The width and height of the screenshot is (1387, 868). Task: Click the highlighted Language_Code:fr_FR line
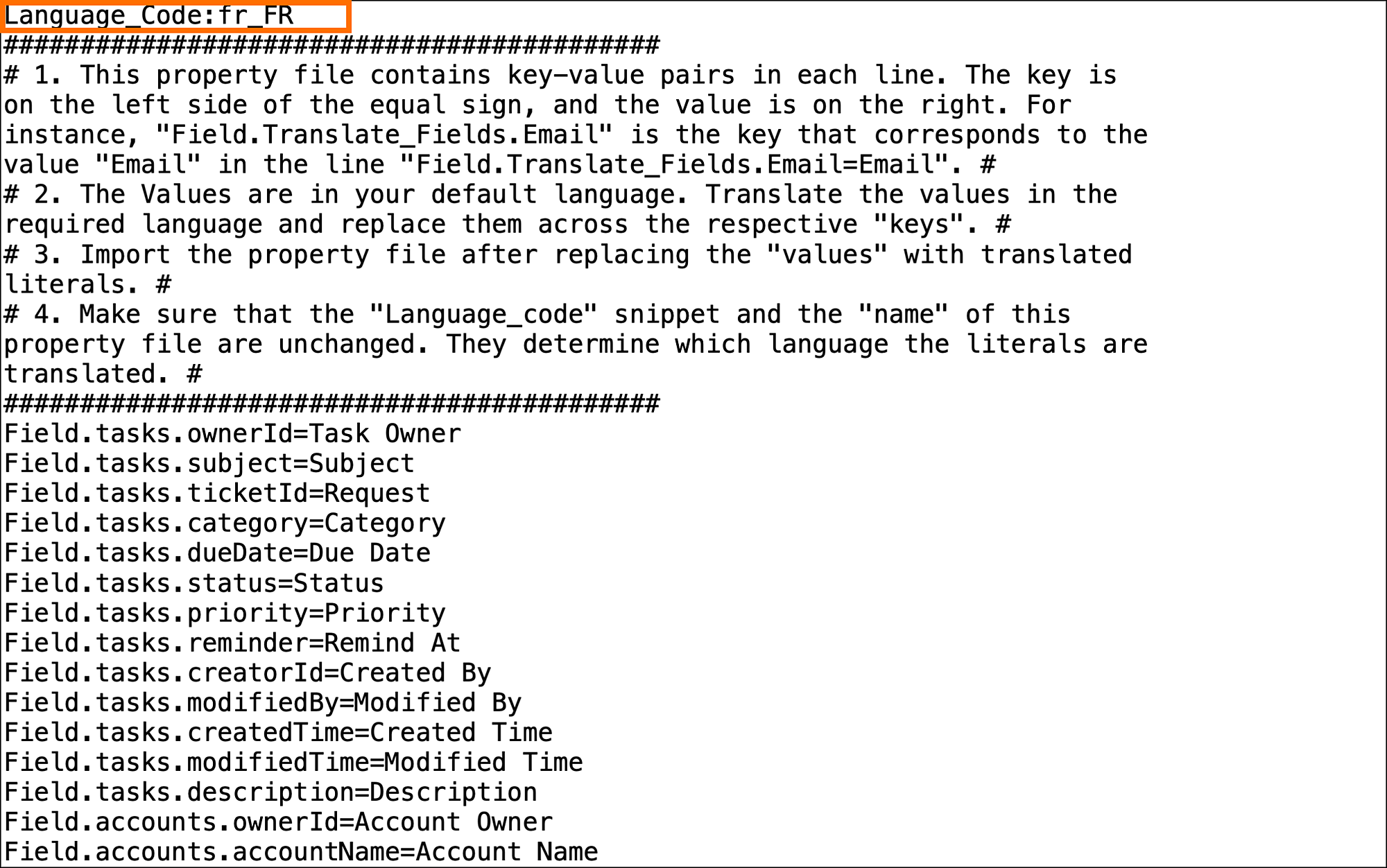coord(149,16)
